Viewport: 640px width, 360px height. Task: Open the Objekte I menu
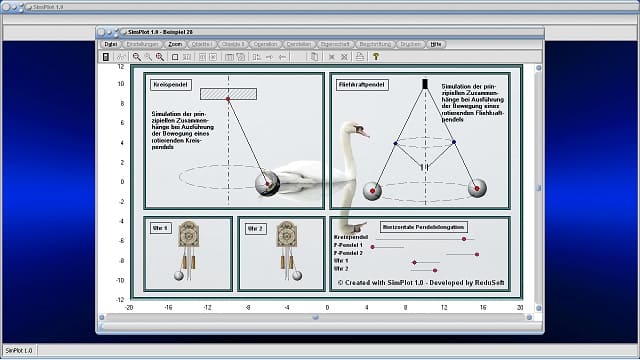tap(202, 44)
